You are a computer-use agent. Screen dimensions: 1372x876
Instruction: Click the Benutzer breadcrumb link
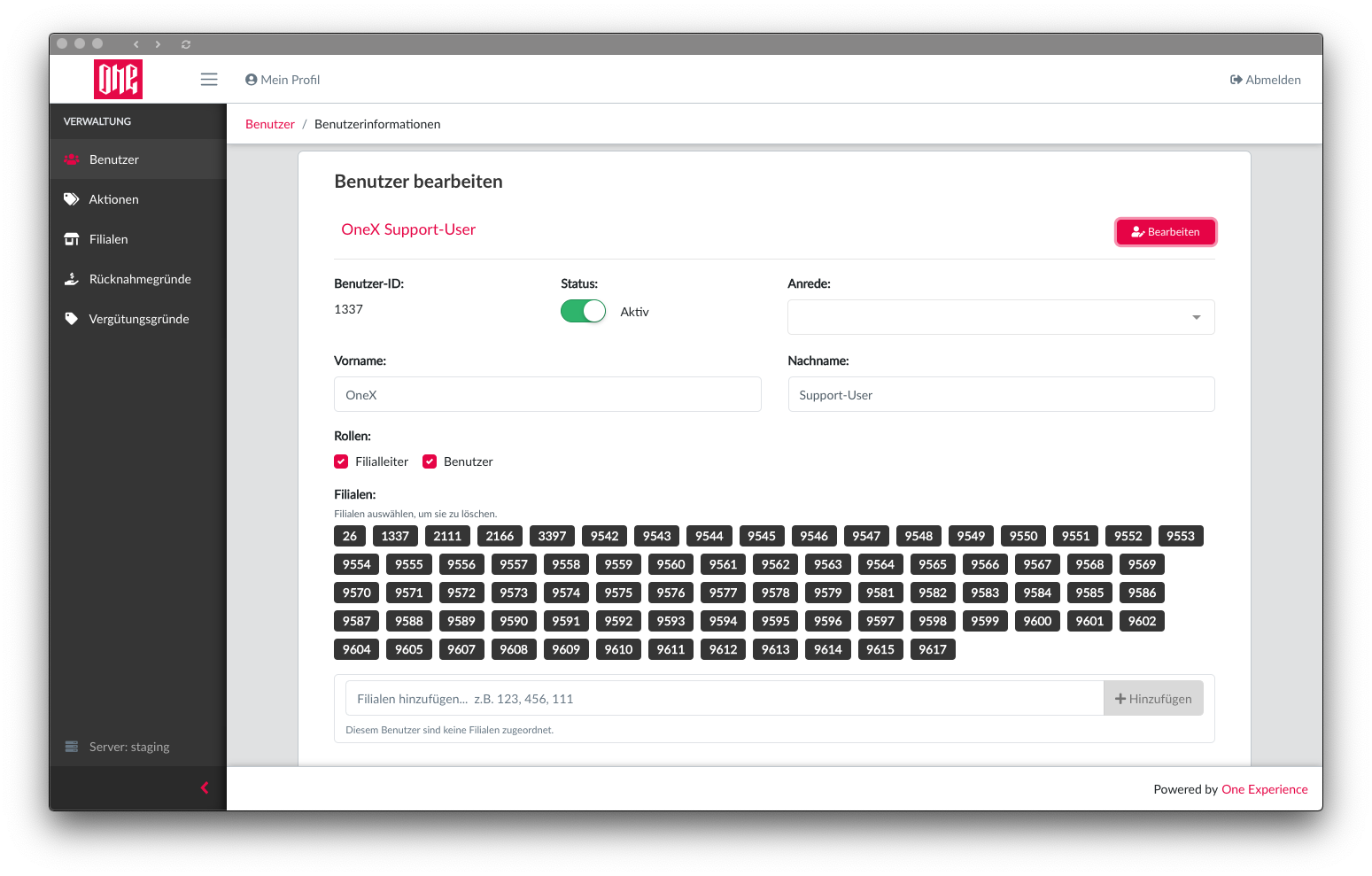click(x=270, y=124)
